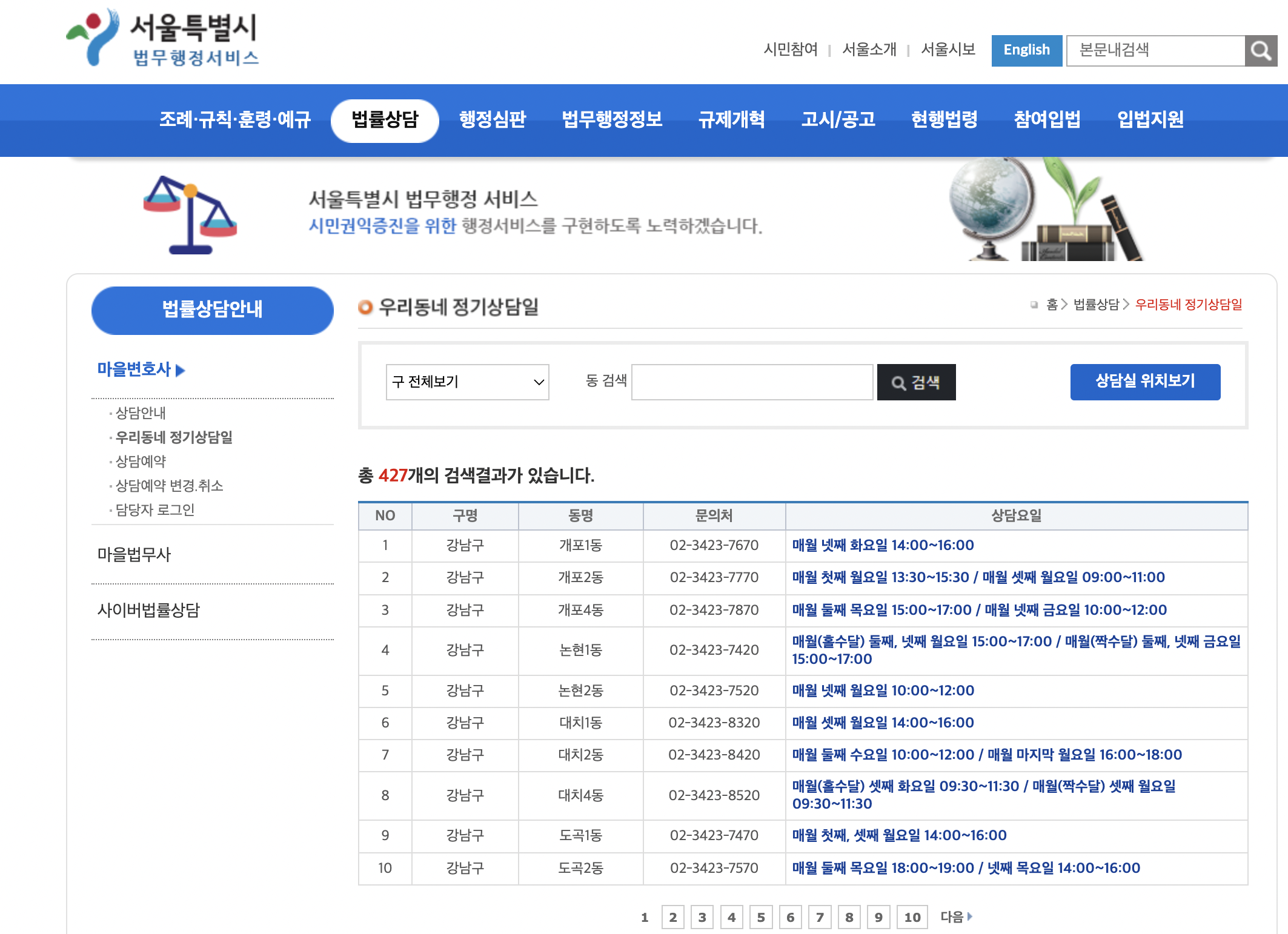Open 상담예약 변경.취소 sidebar item
The height and width of the screenshot is (934, 1288).
click(x=169, y=486)
